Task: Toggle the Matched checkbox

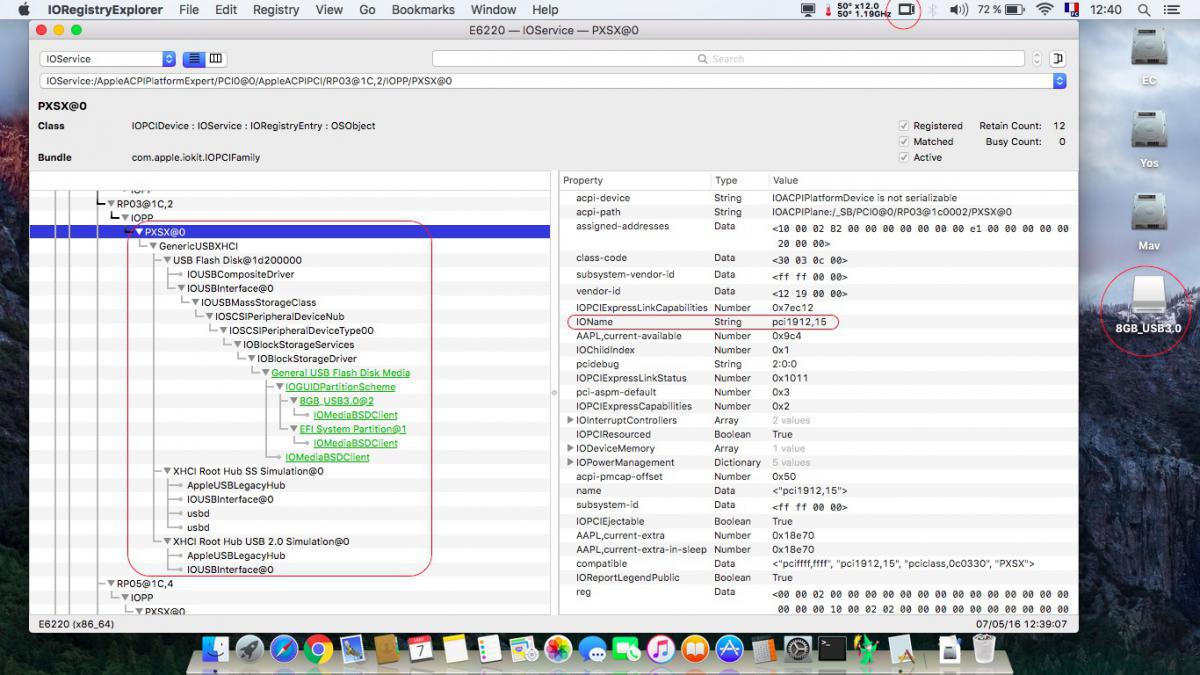Action: coord(904,142)
